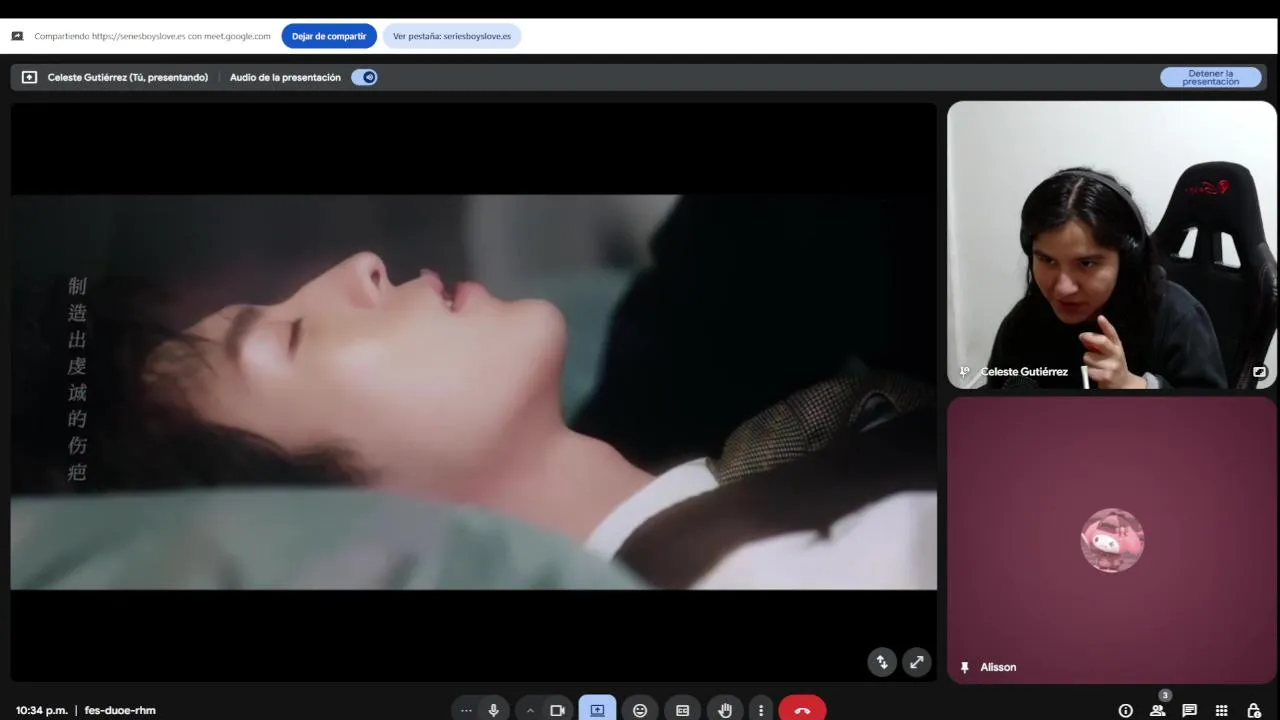Click the sharing indicator icon in browser bar
This screenshot has height=720, width=1280.
coord(17,36)
